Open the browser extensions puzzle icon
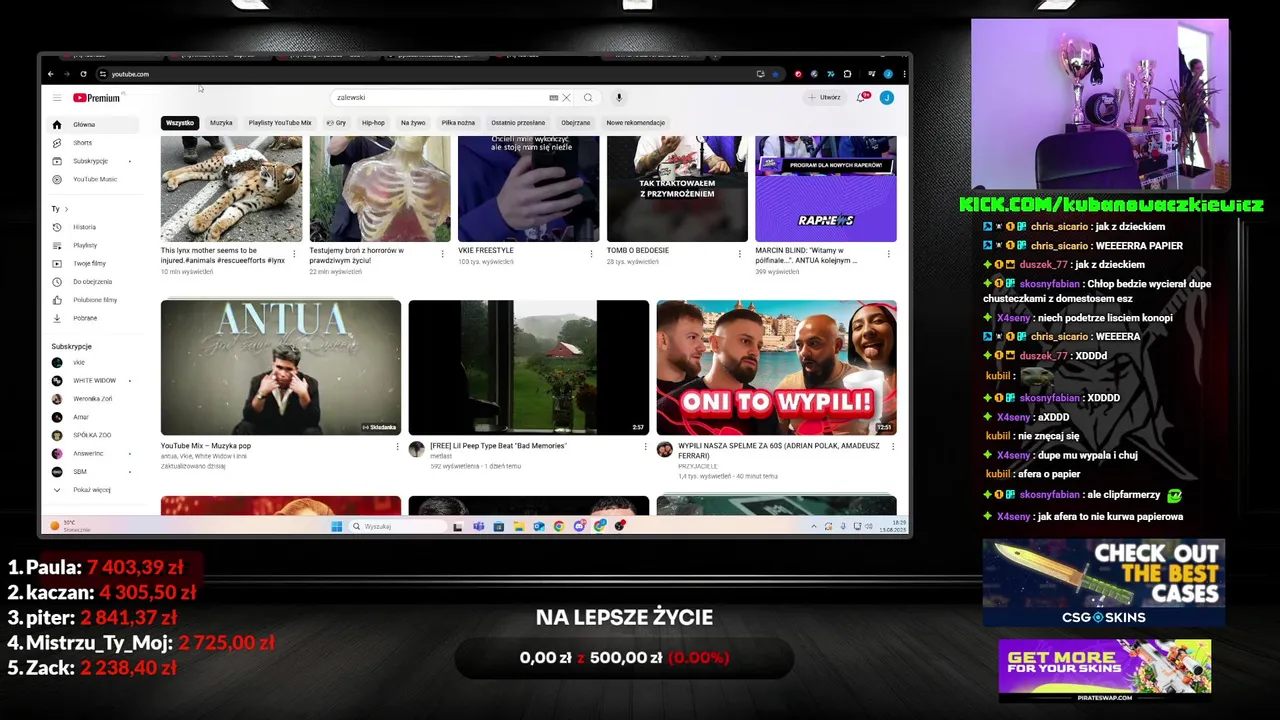 (848, 74)
